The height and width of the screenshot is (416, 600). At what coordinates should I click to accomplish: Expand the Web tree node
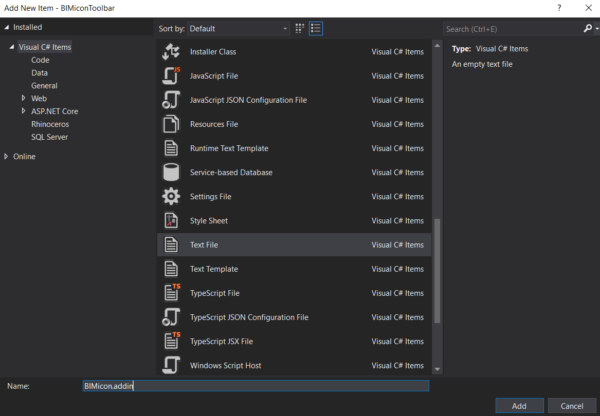(x=23, y=98)
